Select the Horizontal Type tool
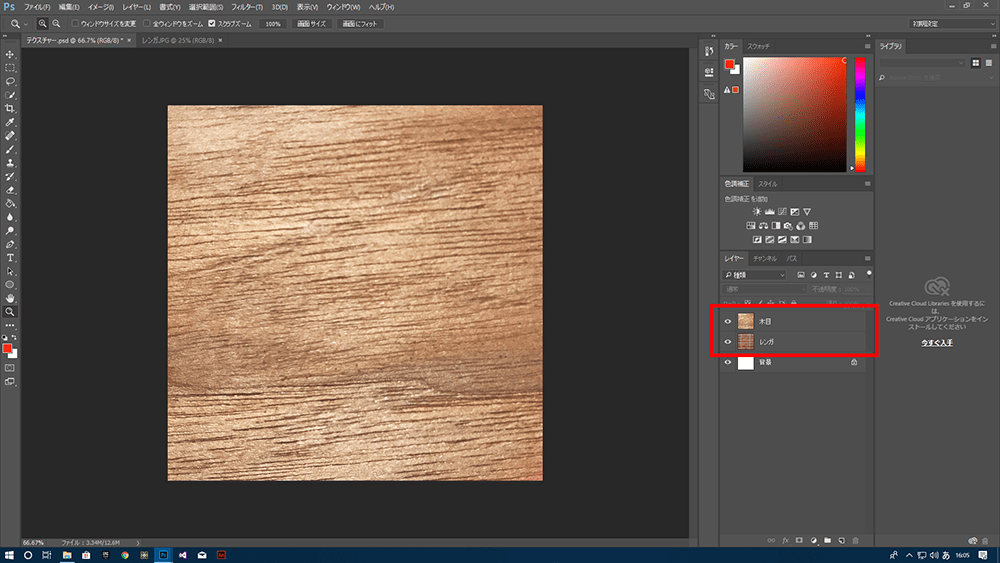The width and height of the screenshot is (1000, 563). click(x=10, y=257)
